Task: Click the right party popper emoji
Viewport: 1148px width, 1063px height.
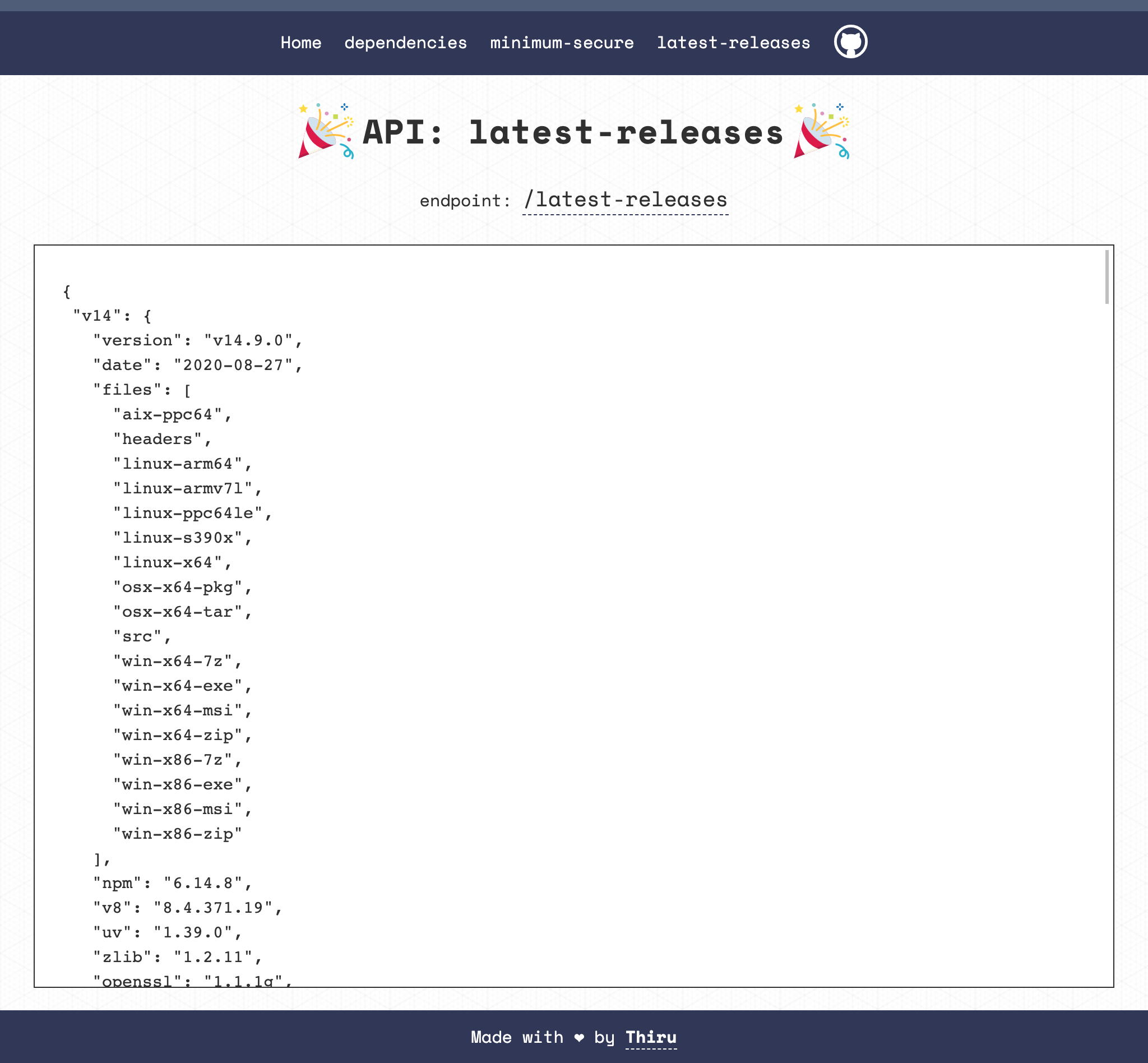Action: (821, 132)
